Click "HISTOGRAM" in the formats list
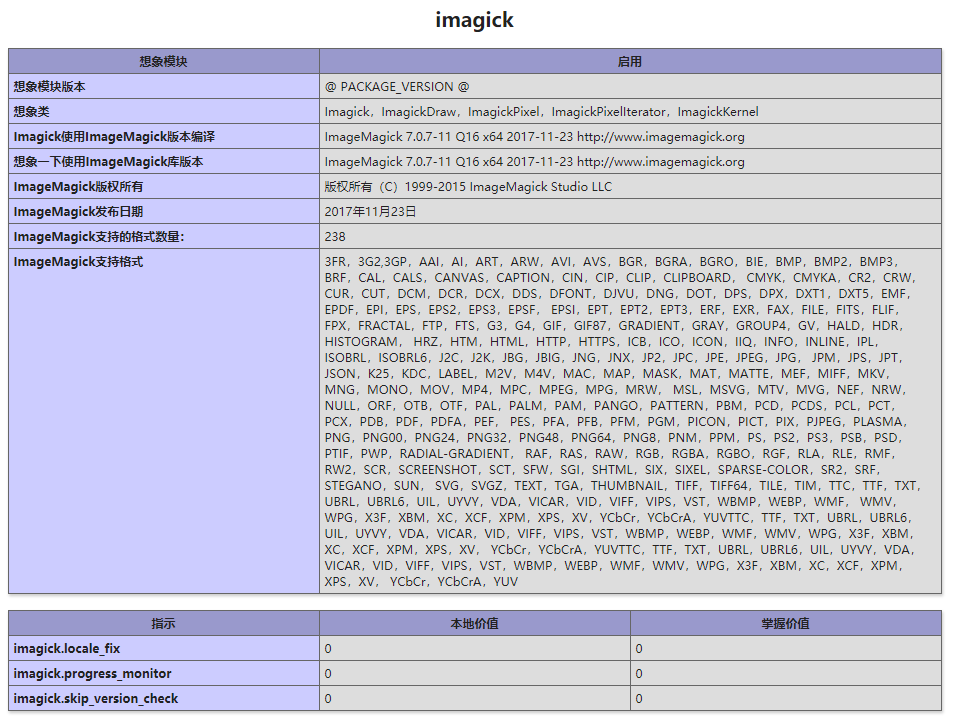The image size is (954, 726). point(361,341)
